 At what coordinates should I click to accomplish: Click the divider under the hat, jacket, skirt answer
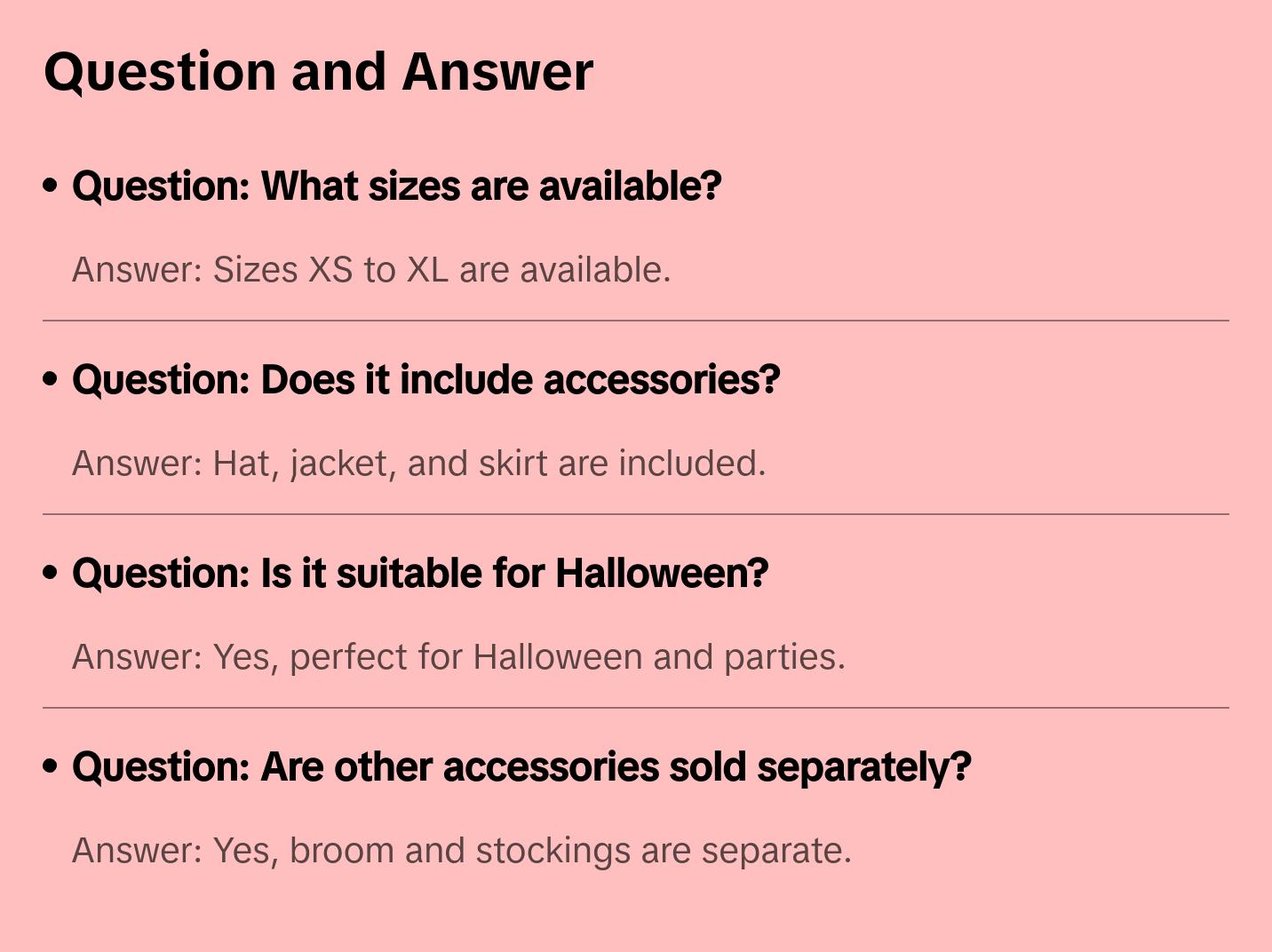(636, 514)
